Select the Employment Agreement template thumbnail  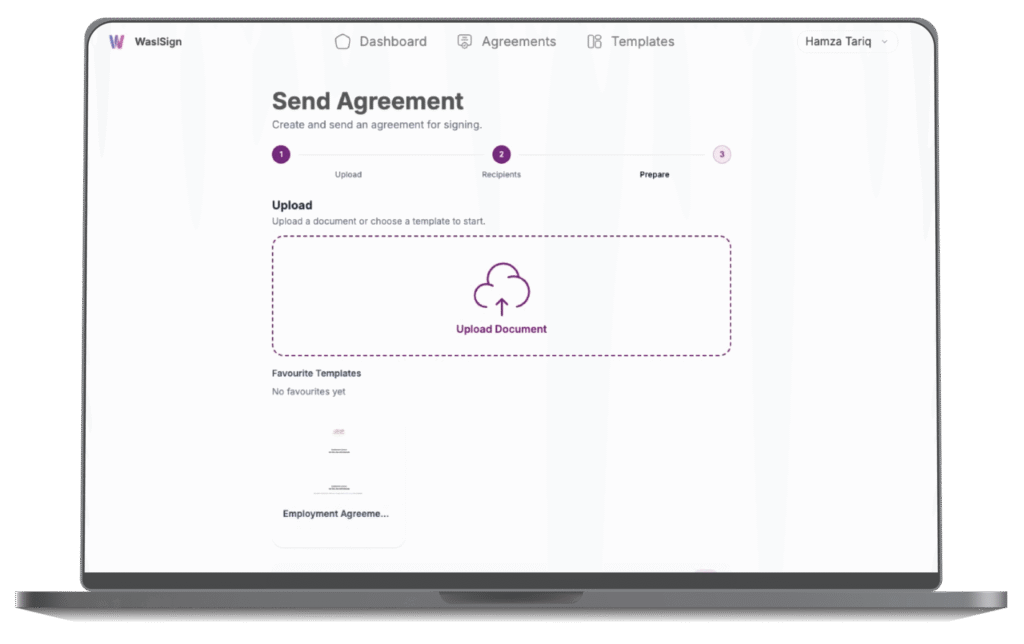(339, 460)
